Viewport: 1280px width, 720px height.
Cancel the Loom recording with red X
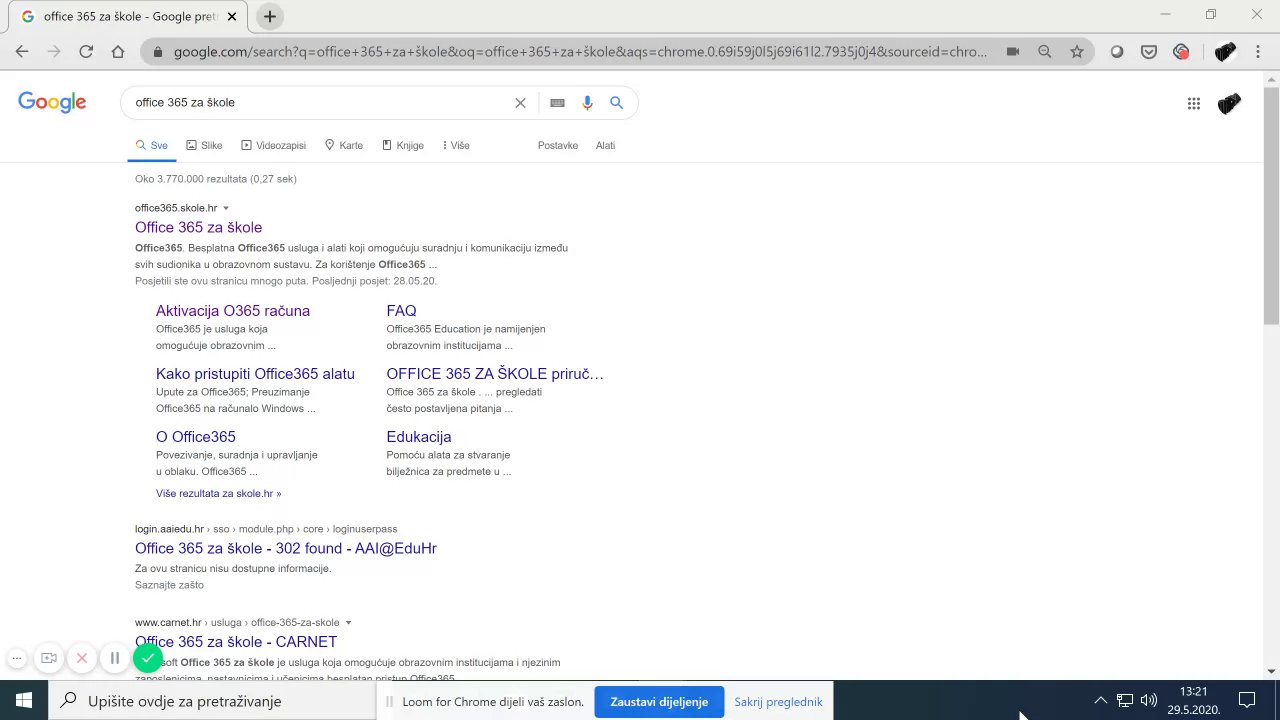click(82, 658)
